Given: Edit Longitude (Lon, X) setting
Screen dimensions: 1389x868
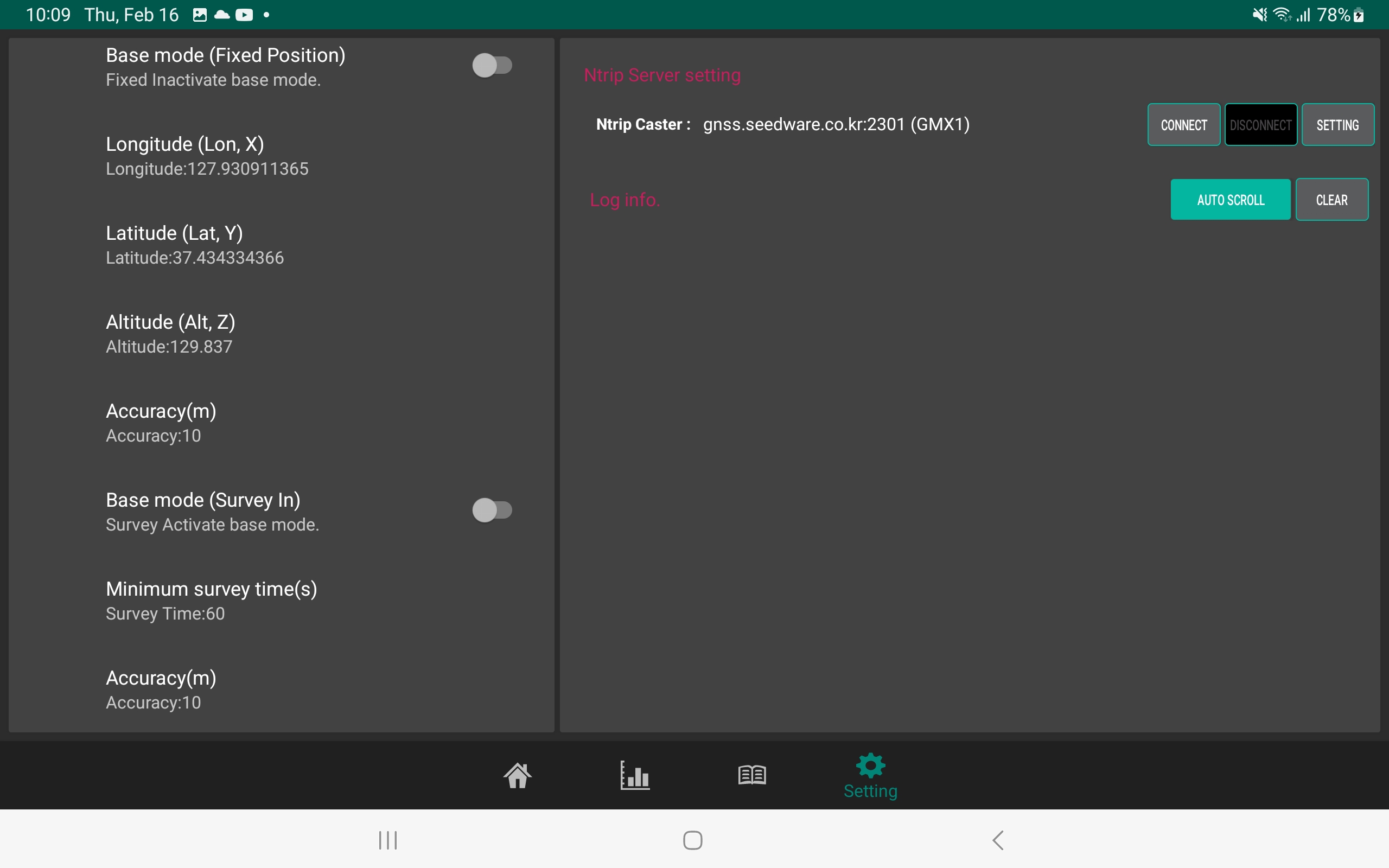Looking at the screenshot, I should (281, 156).
